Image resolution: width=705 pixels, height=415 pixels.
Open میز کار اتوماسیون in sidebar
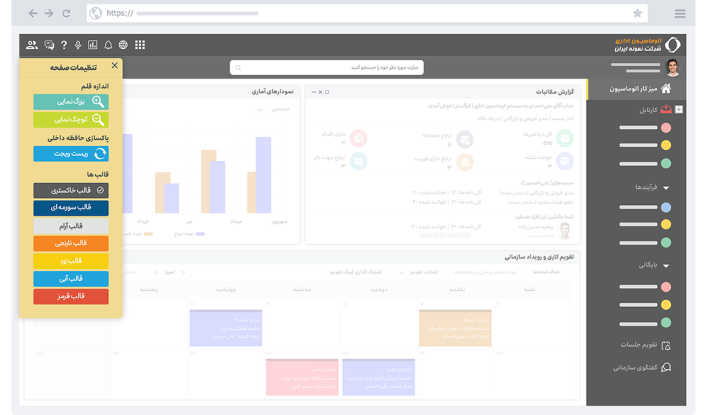[x=640, y=90]
